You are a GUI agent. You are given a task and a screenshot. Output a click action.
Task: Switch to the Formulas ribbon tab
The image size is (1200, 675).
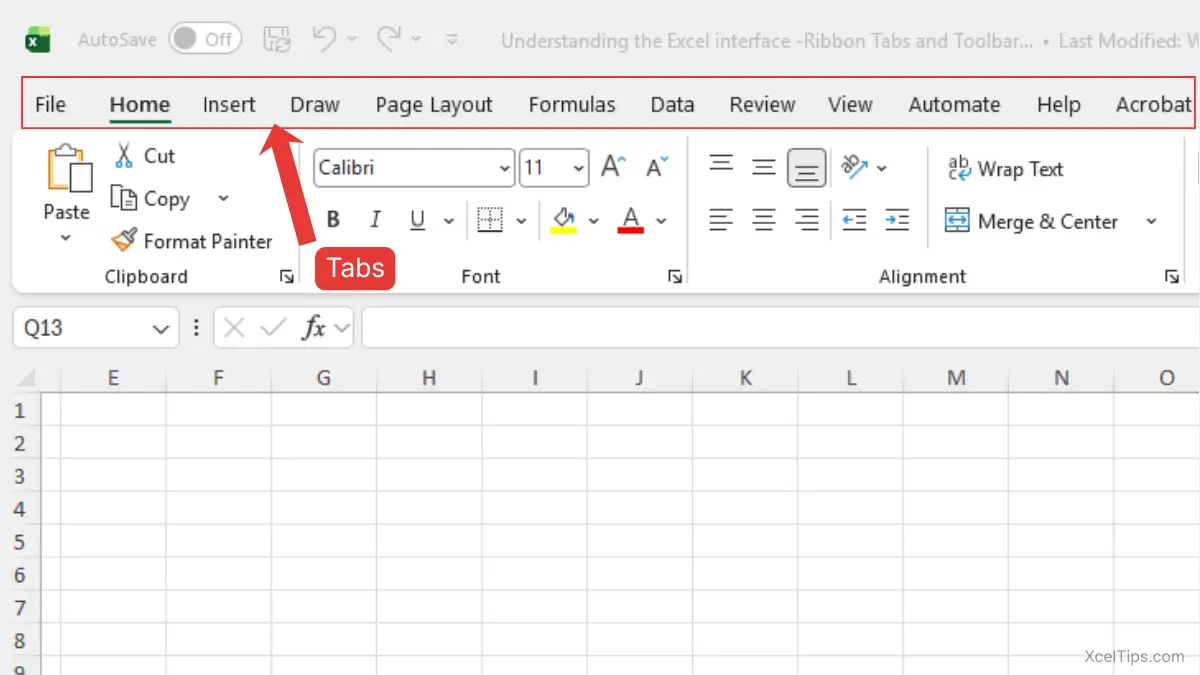(571, 104)
